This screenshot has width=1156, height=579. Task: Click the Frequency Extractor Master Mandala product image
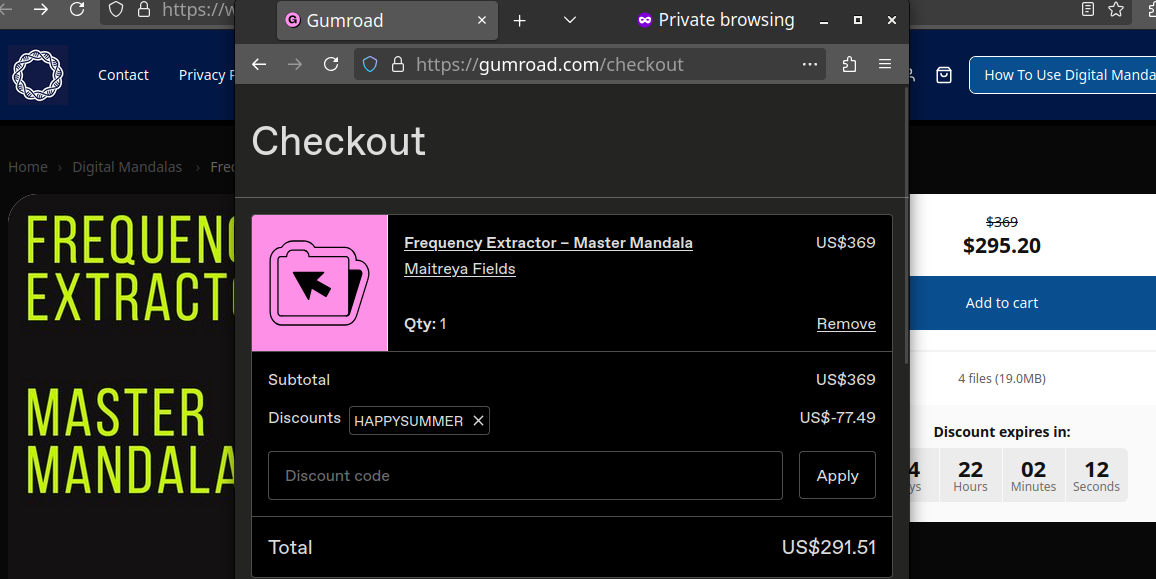pyautogui.click(x=122, y=386)
